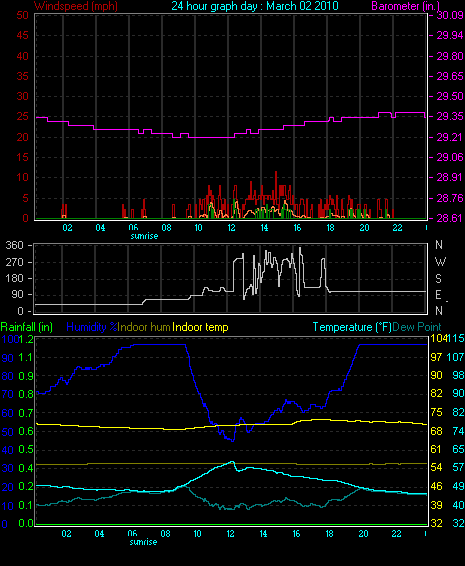Select blue humidity axis value 80
Image resolution: width=465 pixels, height=566 pixels.
click(x=8, y=376)
